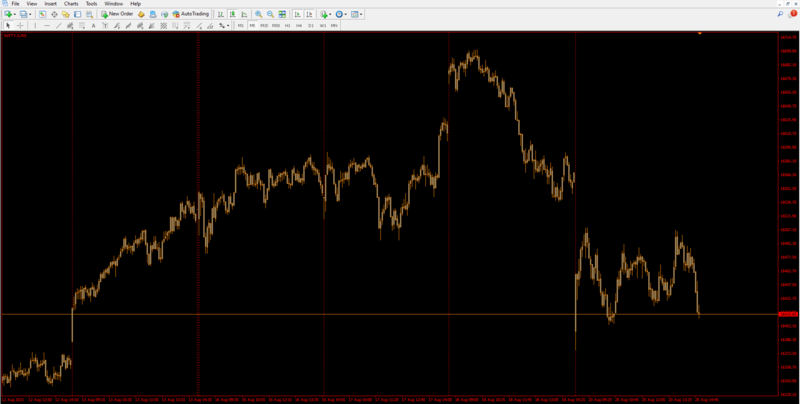Click the price scale axis
Image resolution: width=800 pixels, height=404 pixels.
(x=788, y=213)
